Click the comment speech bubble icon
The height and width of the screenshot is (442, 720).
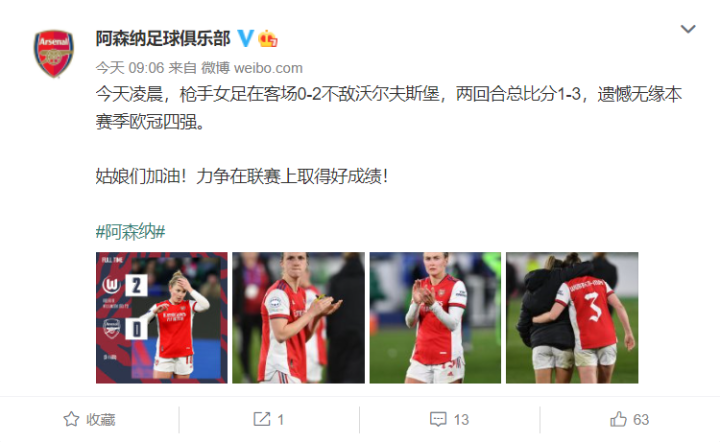(x=438, y=419)
